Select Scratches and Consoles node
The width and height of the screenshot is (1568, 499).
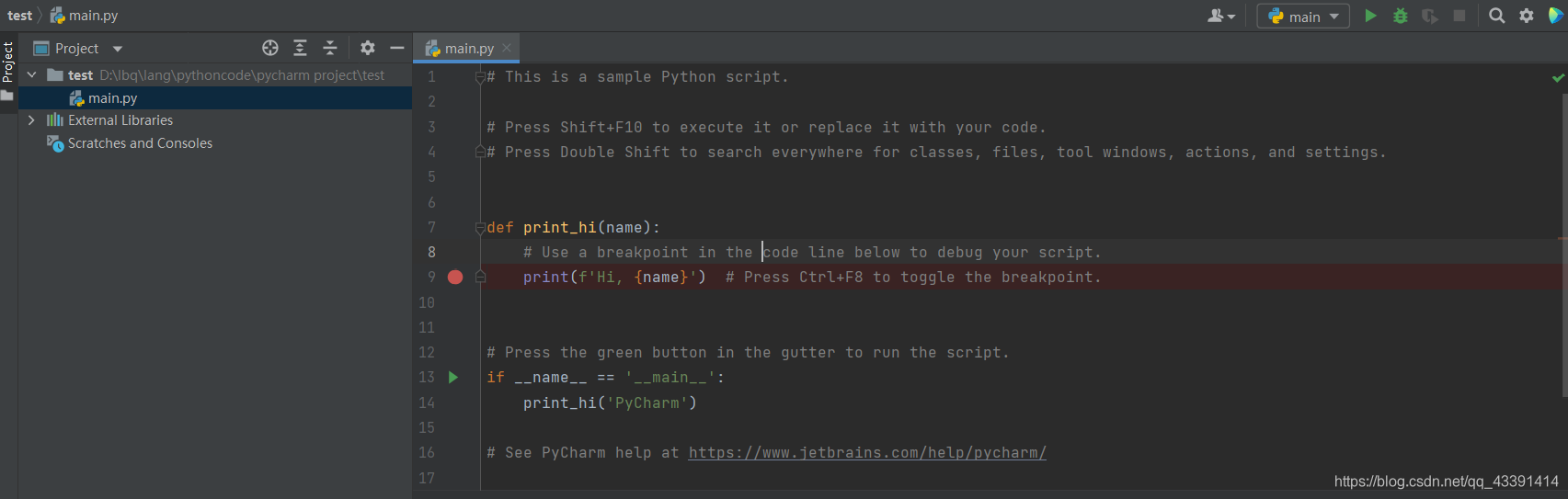[140, 143]
